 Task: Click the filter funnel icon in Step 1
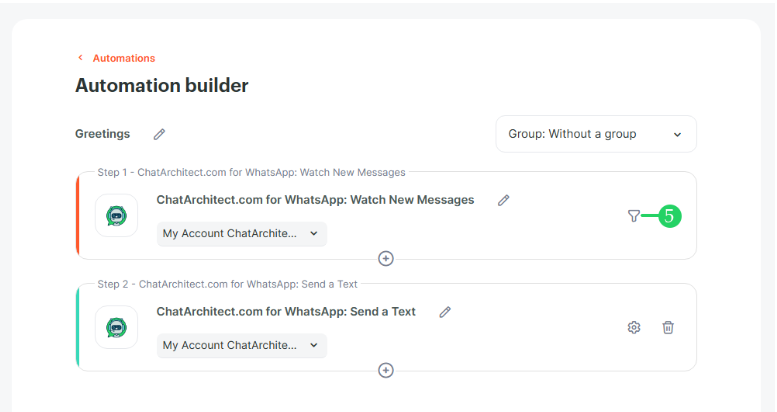click(x=633, y=216)
